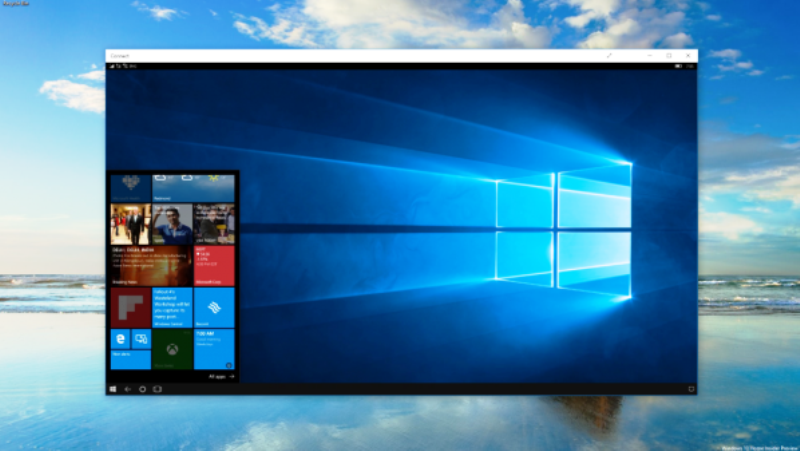The image size is (800, 451).
Task: Open the red Money stocks tile
Action: (214, 266)
